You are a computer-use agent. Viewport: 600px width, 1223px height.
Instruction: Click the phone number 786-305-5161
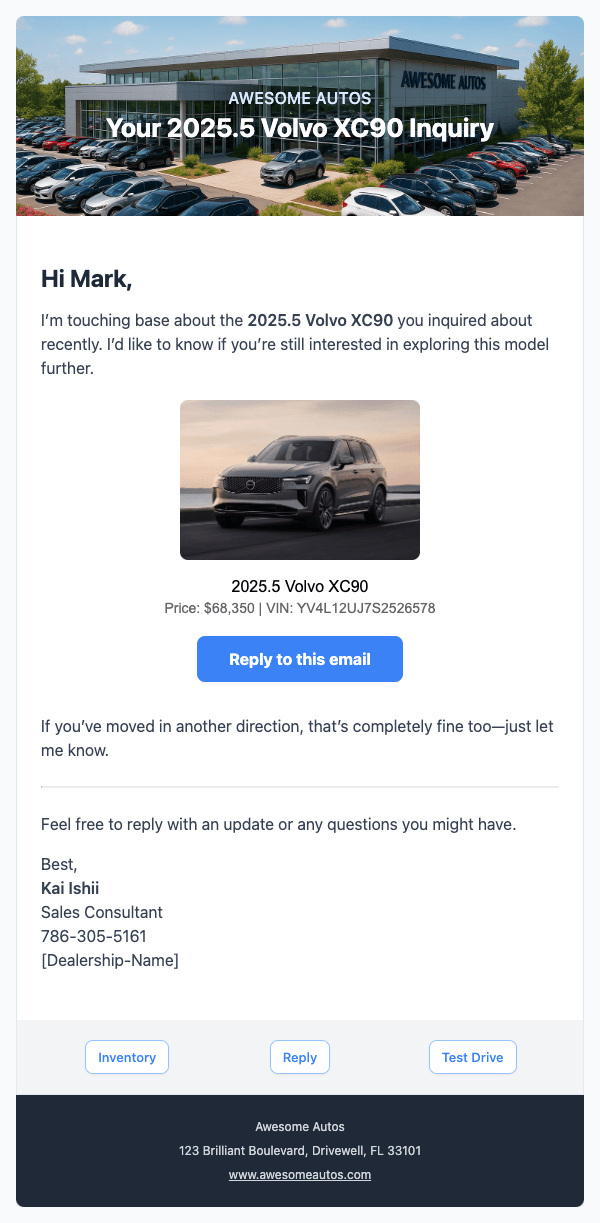(x=94, y=937)
